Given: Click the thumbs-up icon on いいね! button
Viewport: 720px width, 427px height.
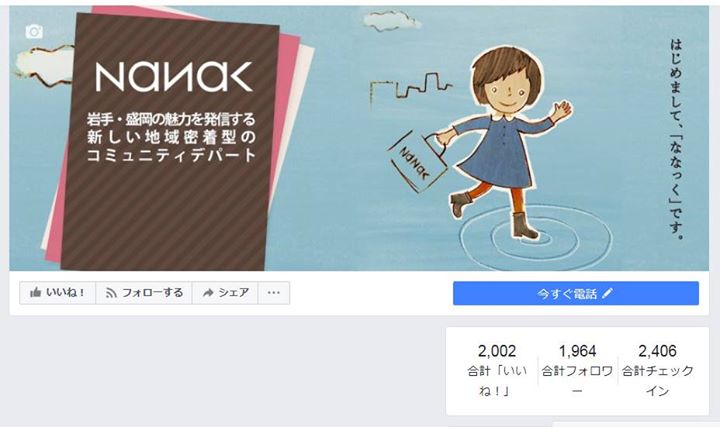Looking at the screenshot, I should 35,292.
